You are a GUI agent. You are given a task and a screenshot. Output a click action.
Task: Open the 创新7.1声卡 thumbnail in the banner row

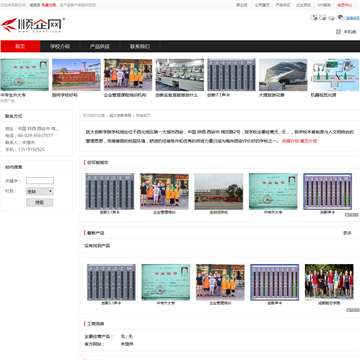point(231,75)
